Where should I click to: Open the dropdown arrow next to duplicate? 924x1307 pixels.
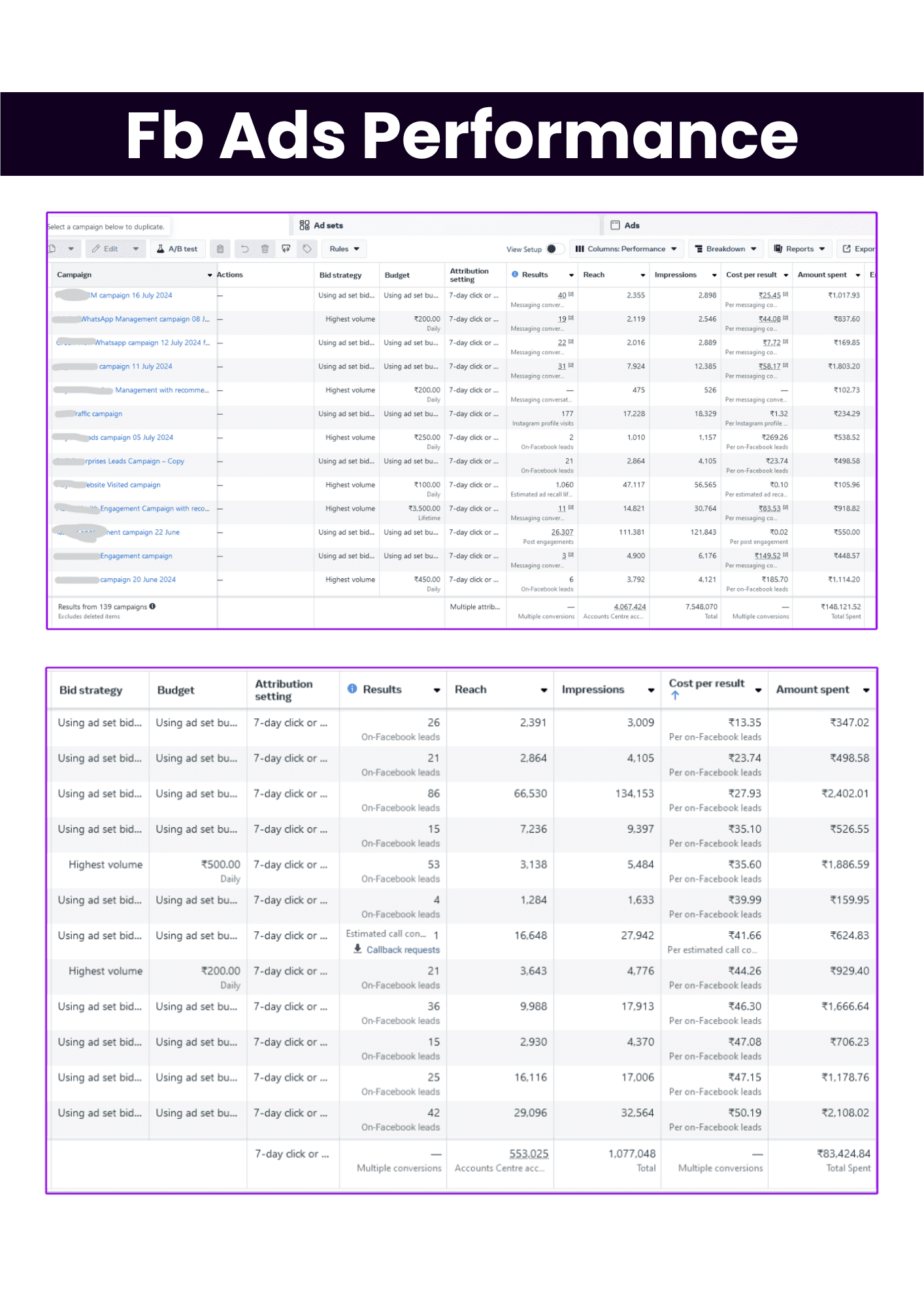[71, 249]
